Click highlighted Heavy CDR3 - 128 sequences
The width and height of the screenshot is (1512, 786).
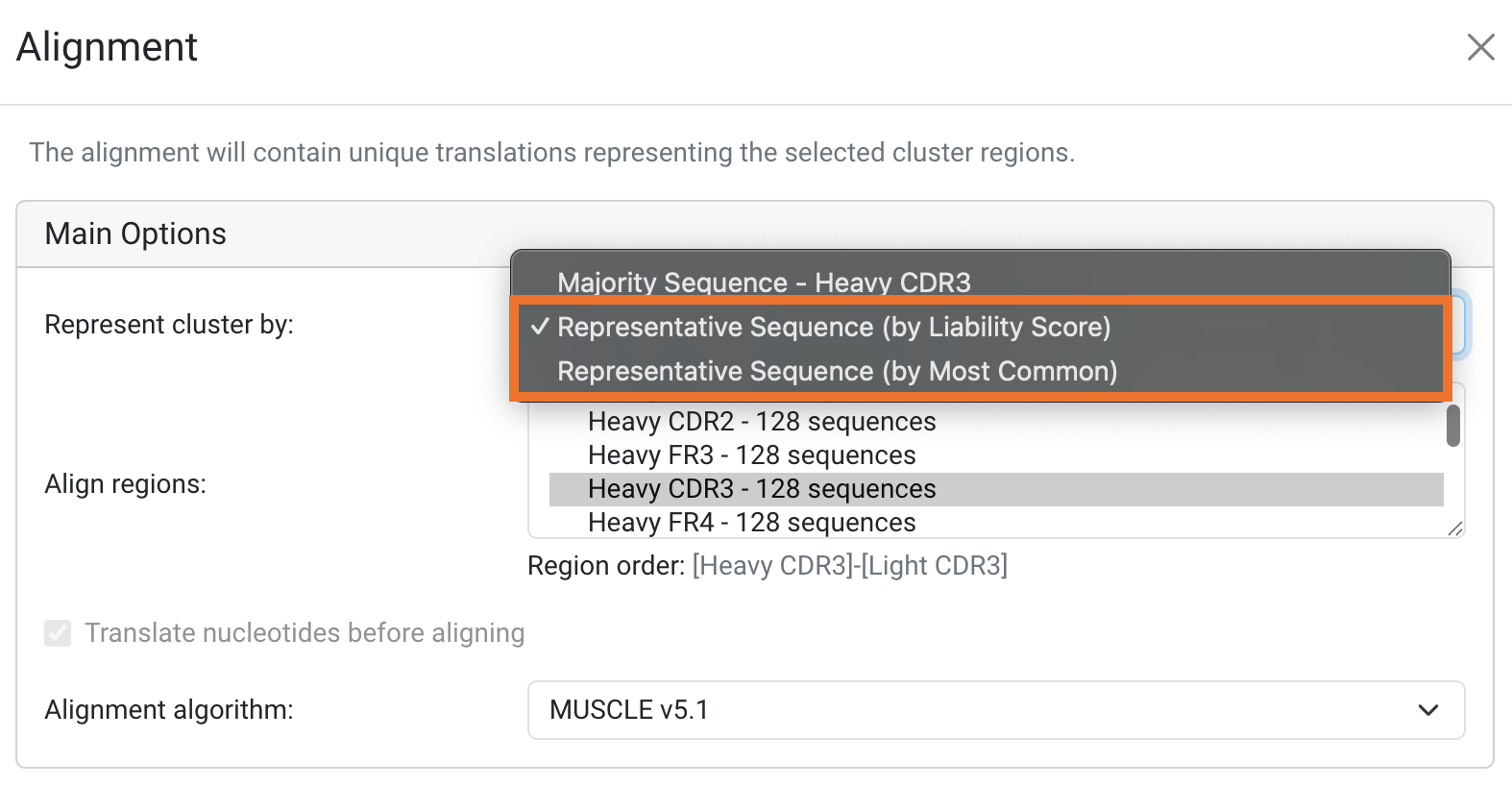pyautogui.click(x=762, y=489)
